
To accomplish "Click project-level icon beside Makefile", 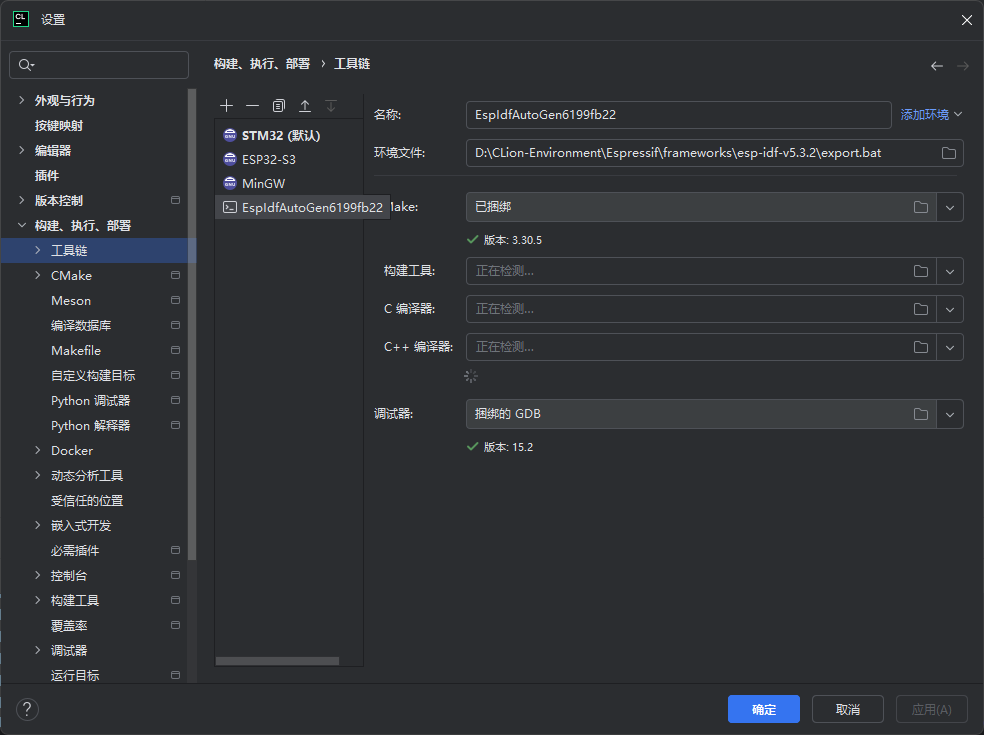I will pos(176,350).
